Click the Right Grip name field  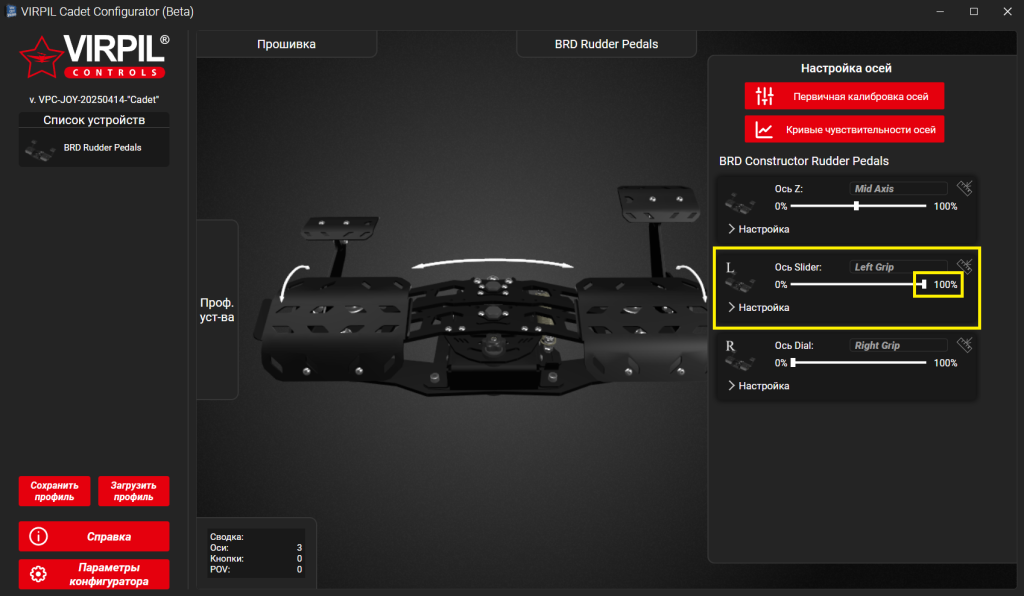coord(898,345)
